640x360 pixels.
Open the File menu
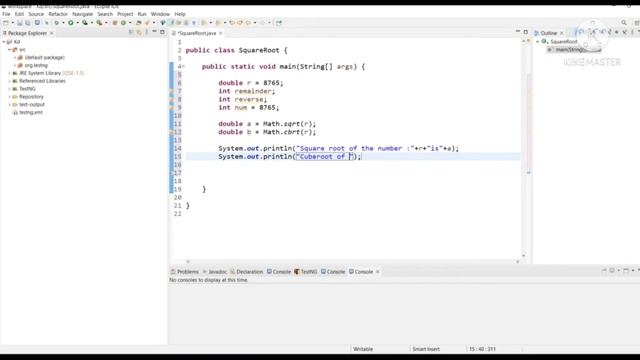pos(6,14)
